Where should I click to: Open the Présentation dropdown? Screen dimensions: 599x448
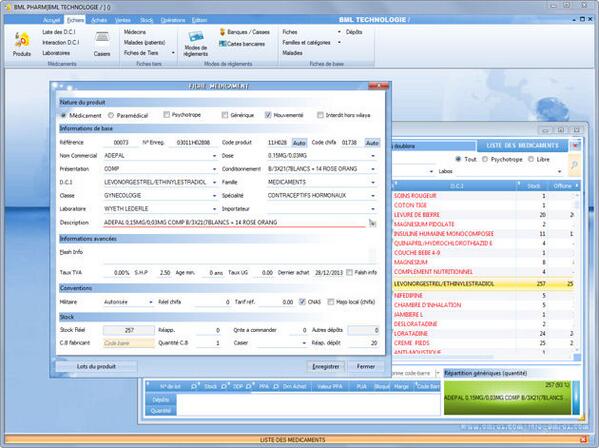(x=214, y=169)
